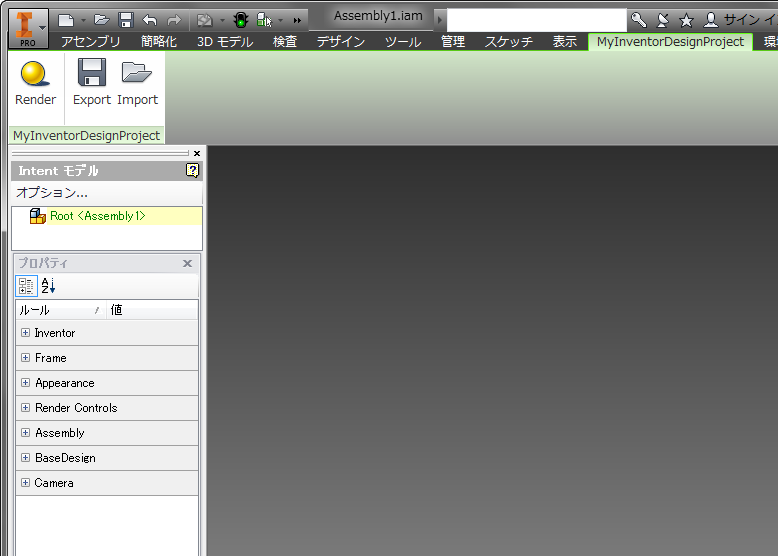Click the ルール column header
Viewport: 778px width, 556px height.
(61, 310)
